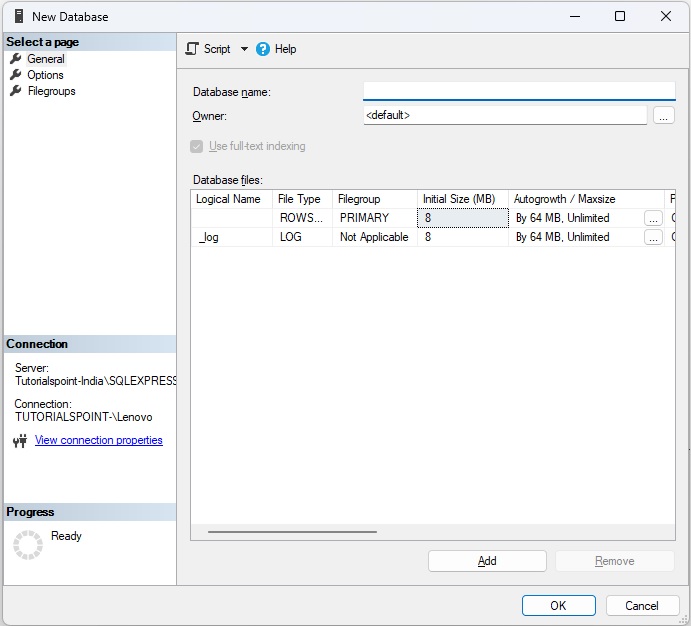Screen dimensions: 691x626
Task: Click the Help label in toolbar
Action: [x=286, y=49]
